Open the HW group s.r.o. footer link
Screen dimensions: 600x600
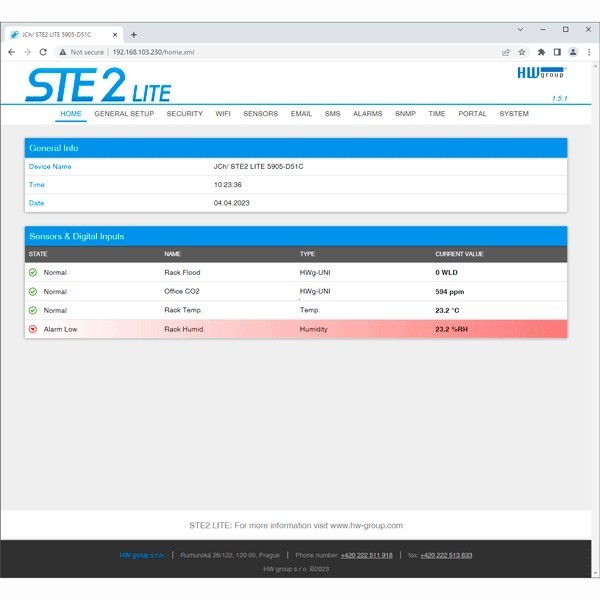(x=142, y=555)
